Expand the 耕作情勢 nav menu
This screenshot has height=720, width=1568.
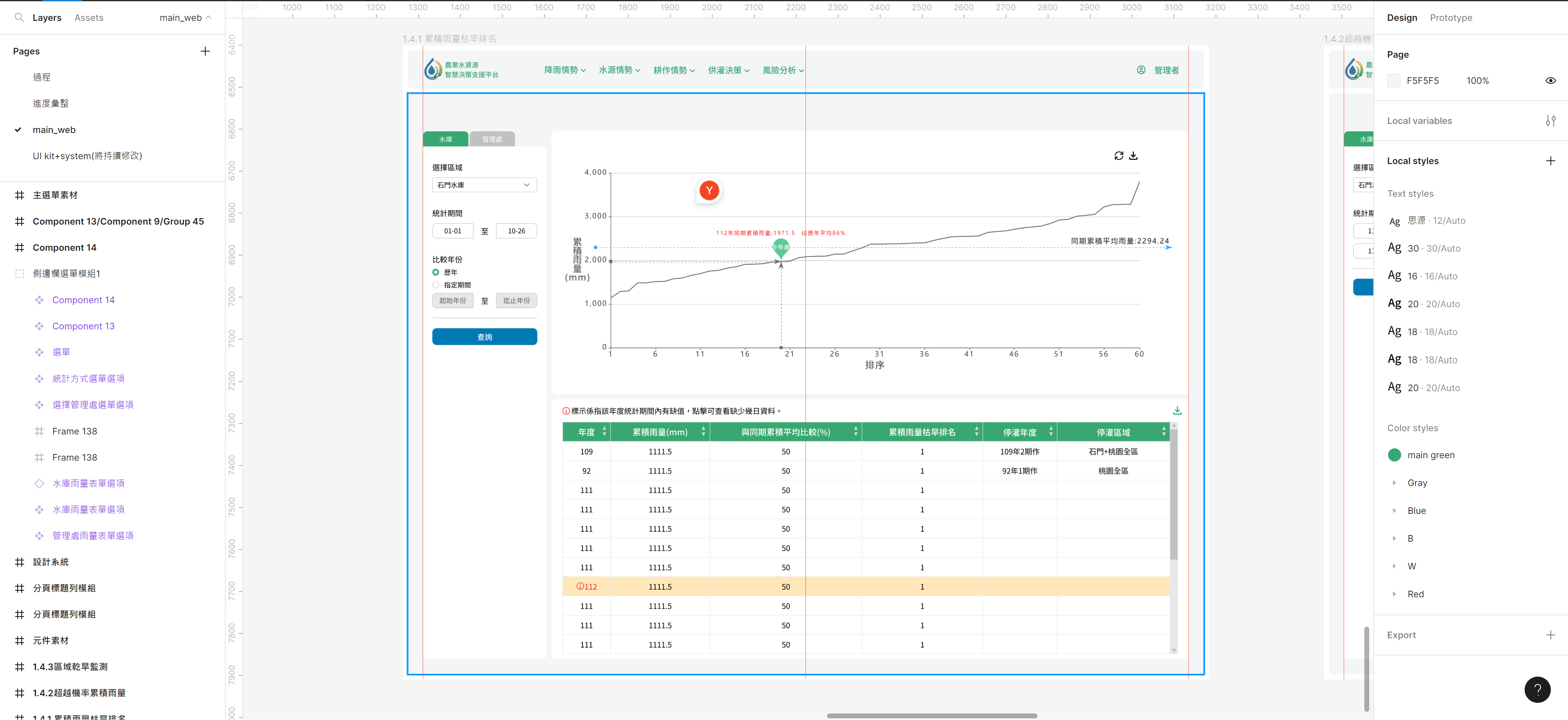coord(674,70)
